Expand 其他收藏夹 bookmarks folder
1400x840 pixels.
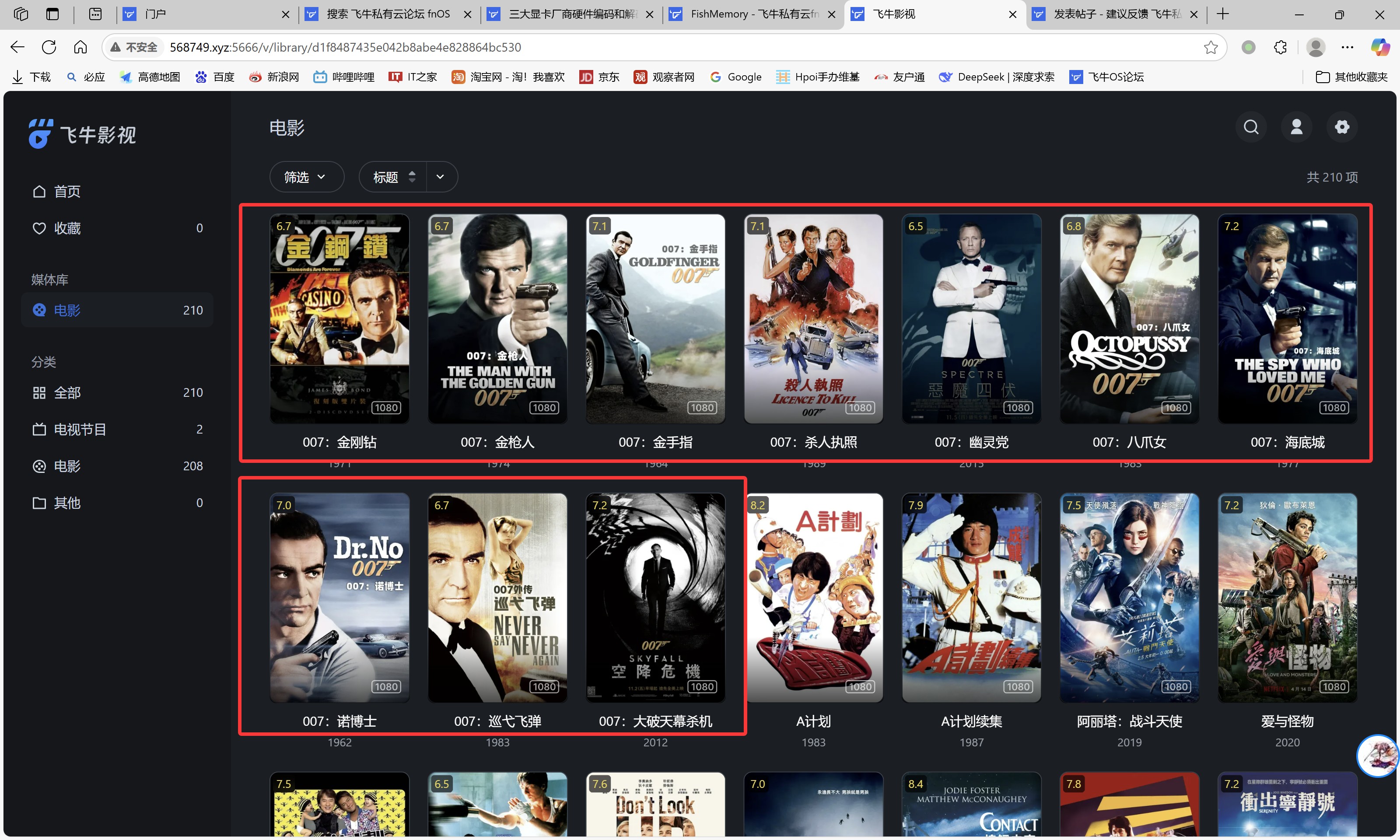[1351, 77]
